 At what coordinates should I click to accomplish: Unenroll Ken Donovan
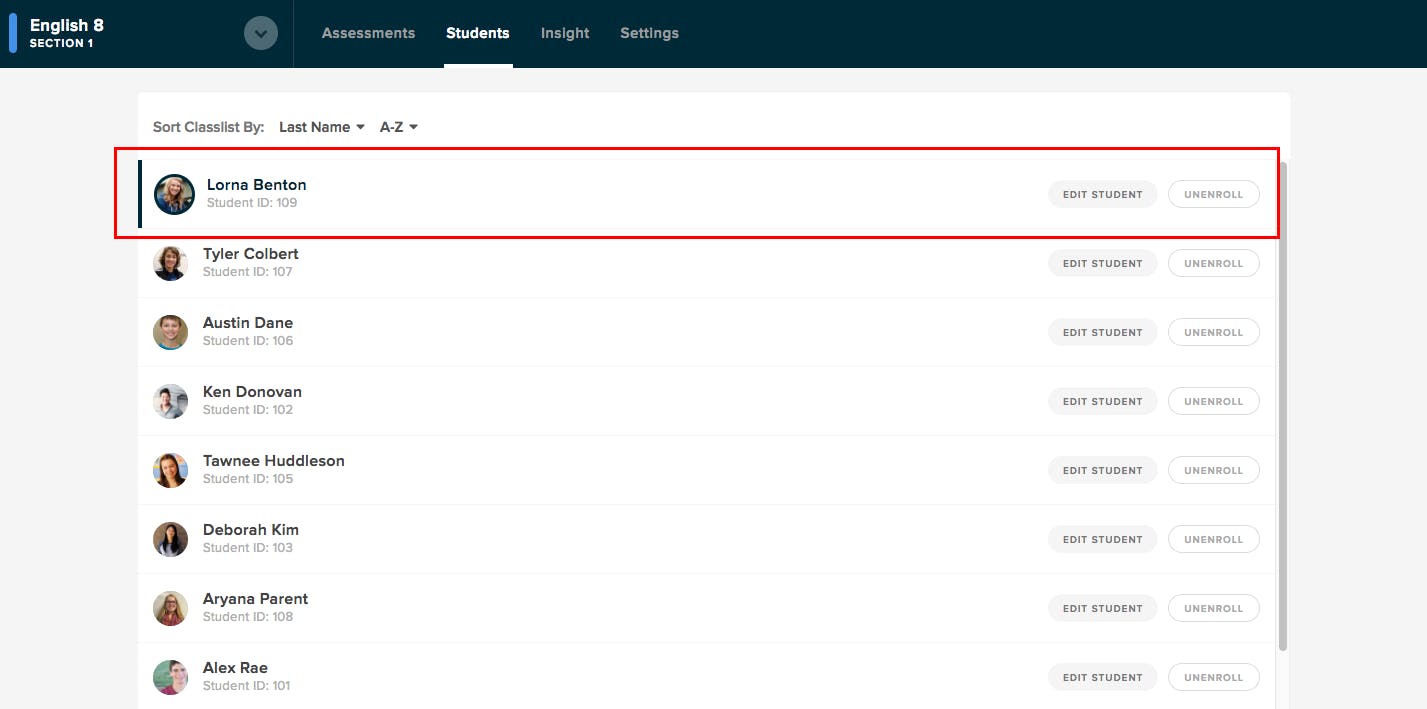point(1213,401)
